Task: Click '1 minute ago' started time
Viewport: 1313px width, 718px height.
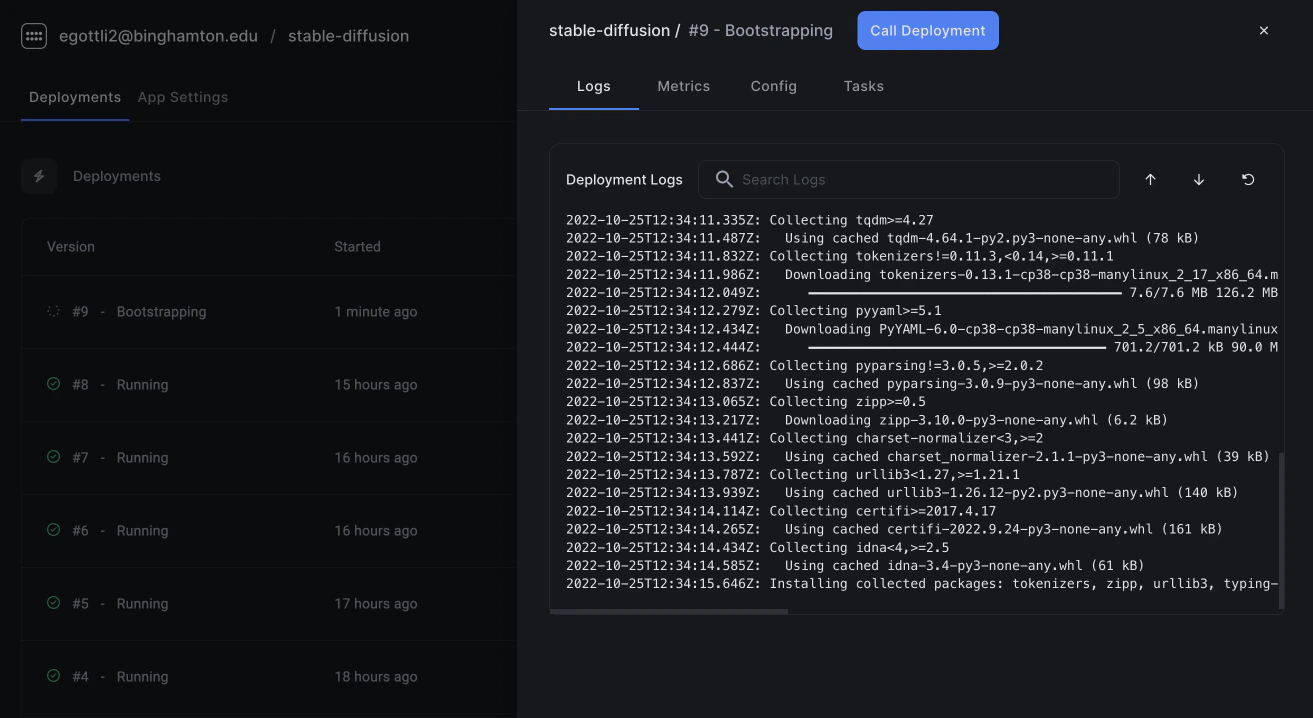Action: pos(376,312)
